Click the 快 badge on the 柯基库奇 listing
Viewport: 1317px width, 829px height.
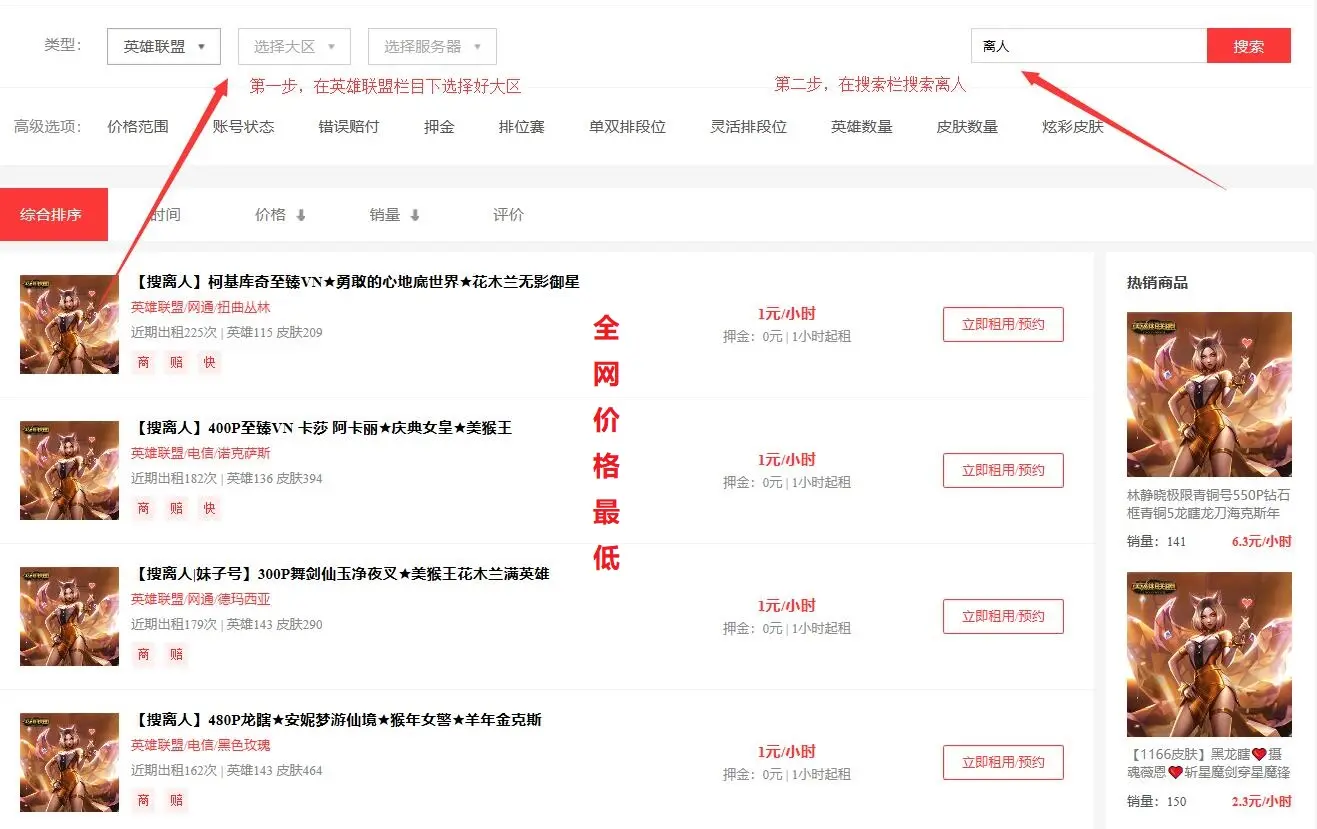tap(209, 362)
